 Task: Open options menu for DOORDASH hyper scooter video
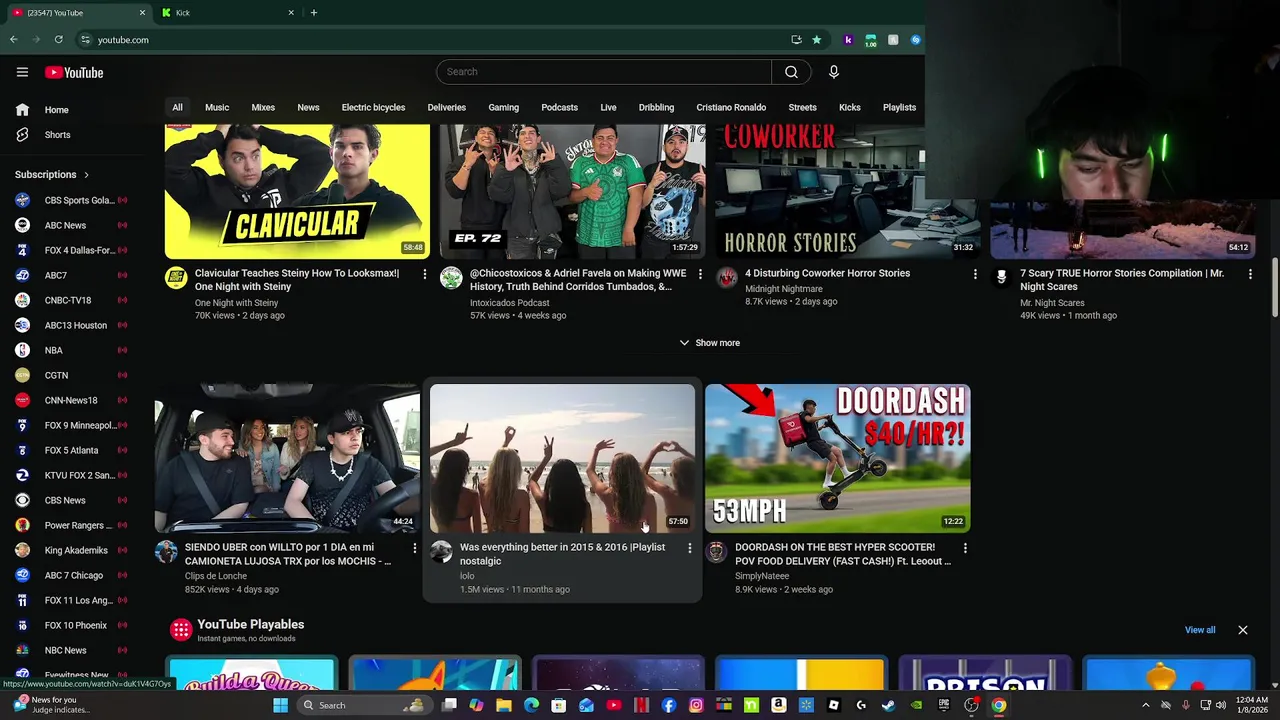click(x=965, y=548)
